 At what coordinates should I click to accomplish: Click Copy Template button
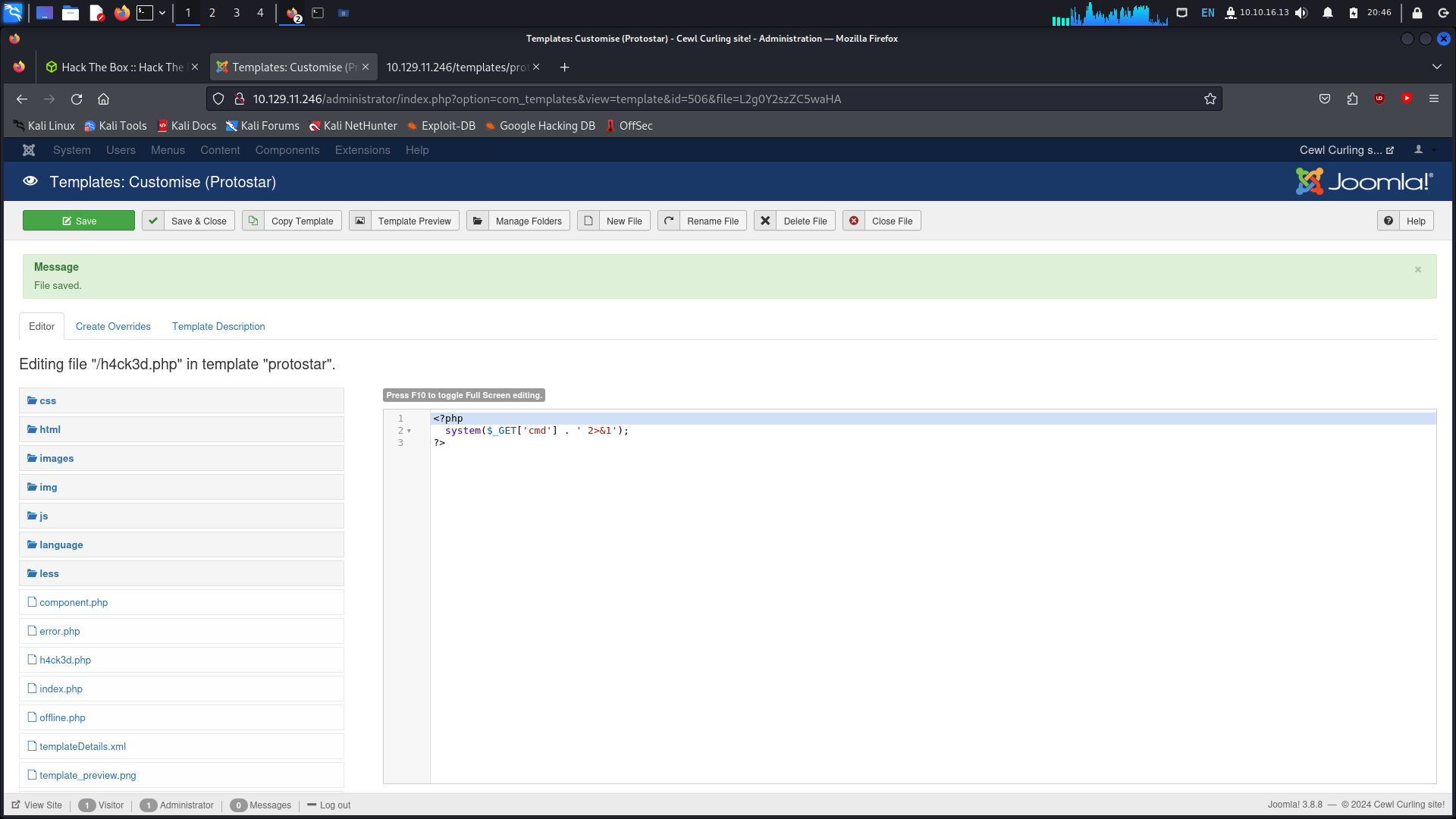click(x=292, y=221)
